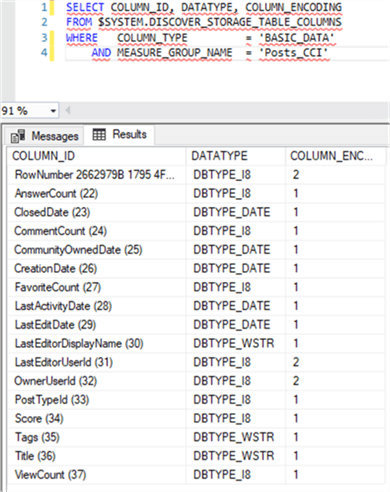The image size is (390, 492).
Task: Switch to the Messages tab
Action: (x=44, y=136)
